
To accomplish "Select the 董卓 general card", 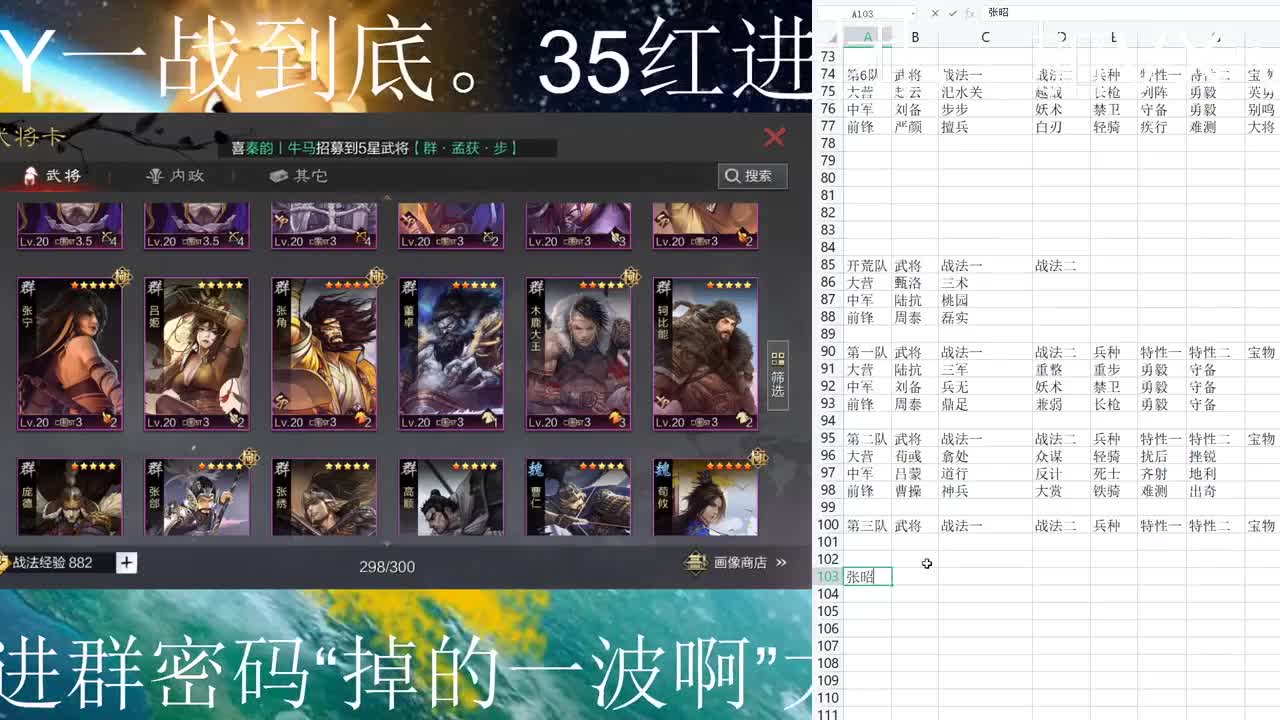I will pos(451,355).
